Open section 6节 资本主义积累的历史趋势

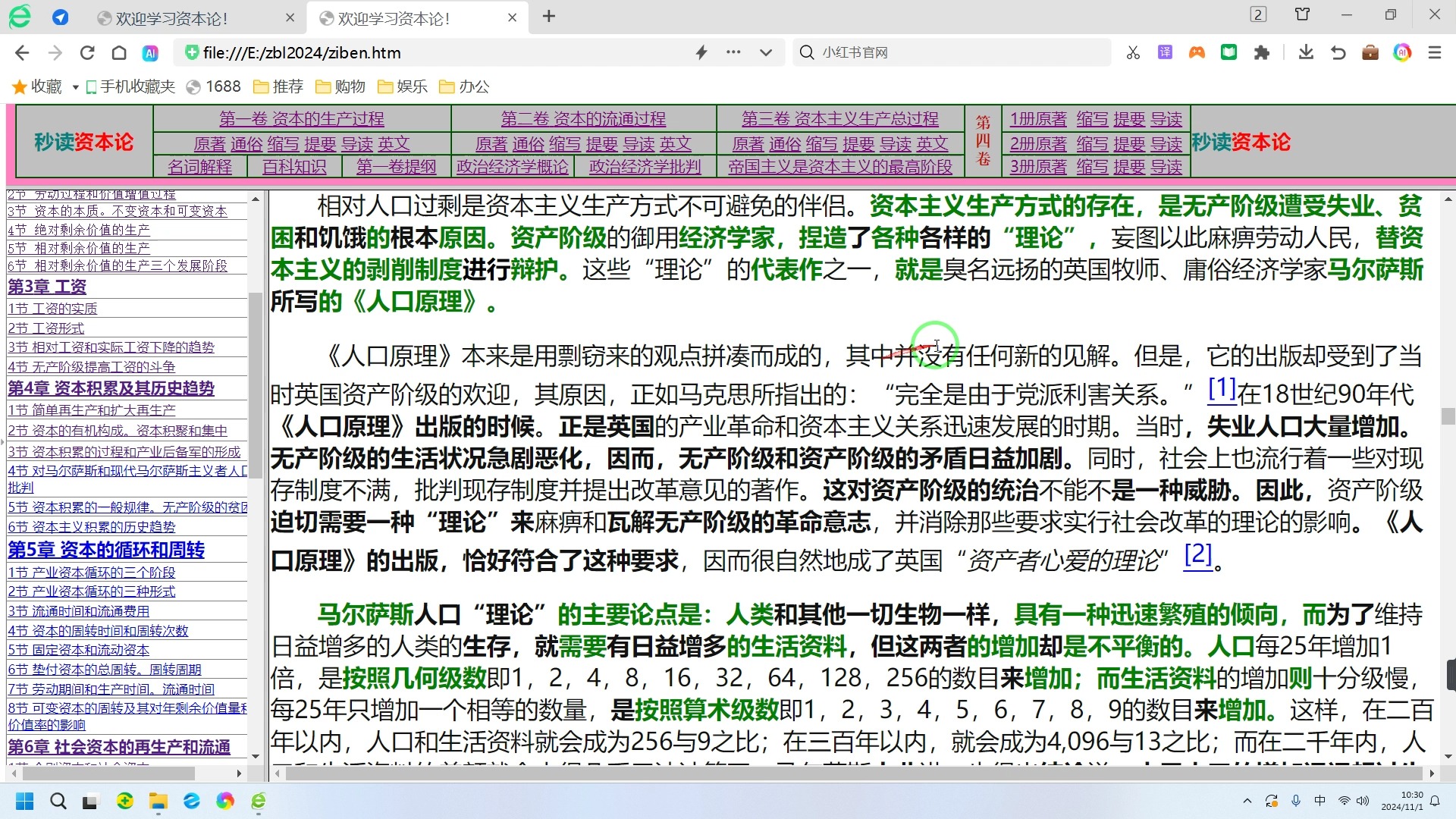pyautogui.click(x=92, y=526)
